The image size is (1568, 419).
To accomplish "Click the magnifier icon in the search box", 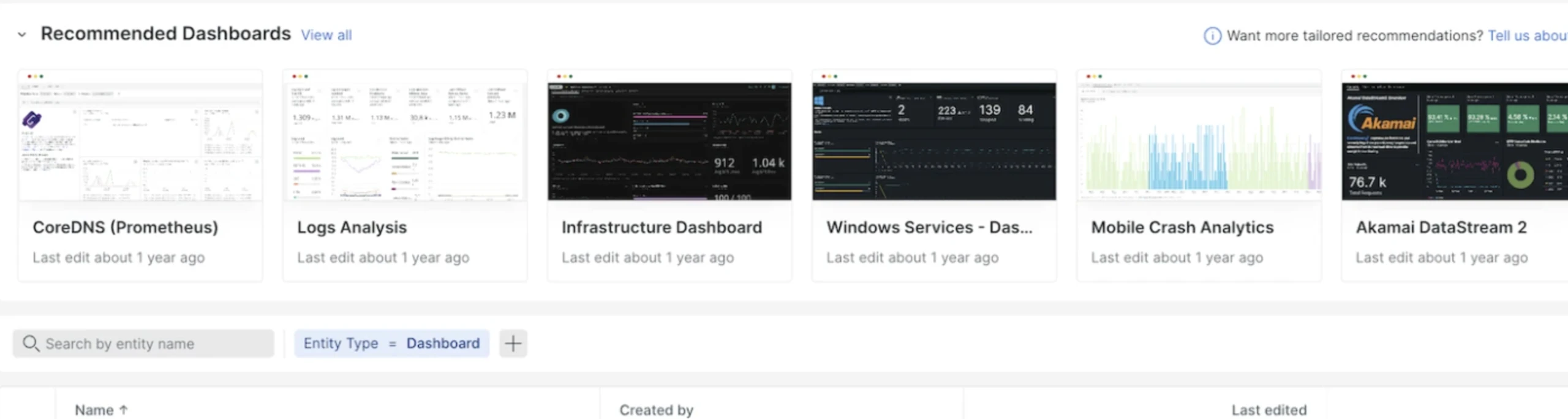I will (31, 344).
